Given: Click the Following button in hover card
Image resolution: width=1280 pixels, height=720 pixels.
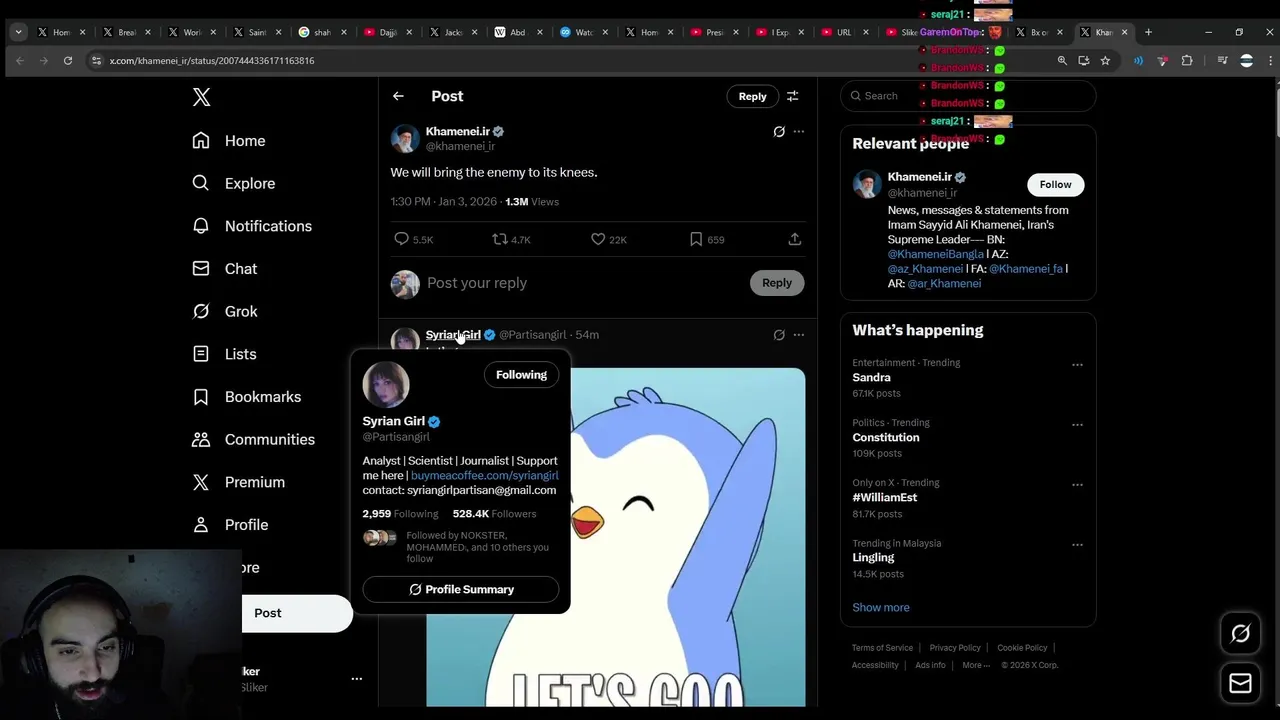Looking at the screenshot, I should pyautogui.click(x=521, y=375).
